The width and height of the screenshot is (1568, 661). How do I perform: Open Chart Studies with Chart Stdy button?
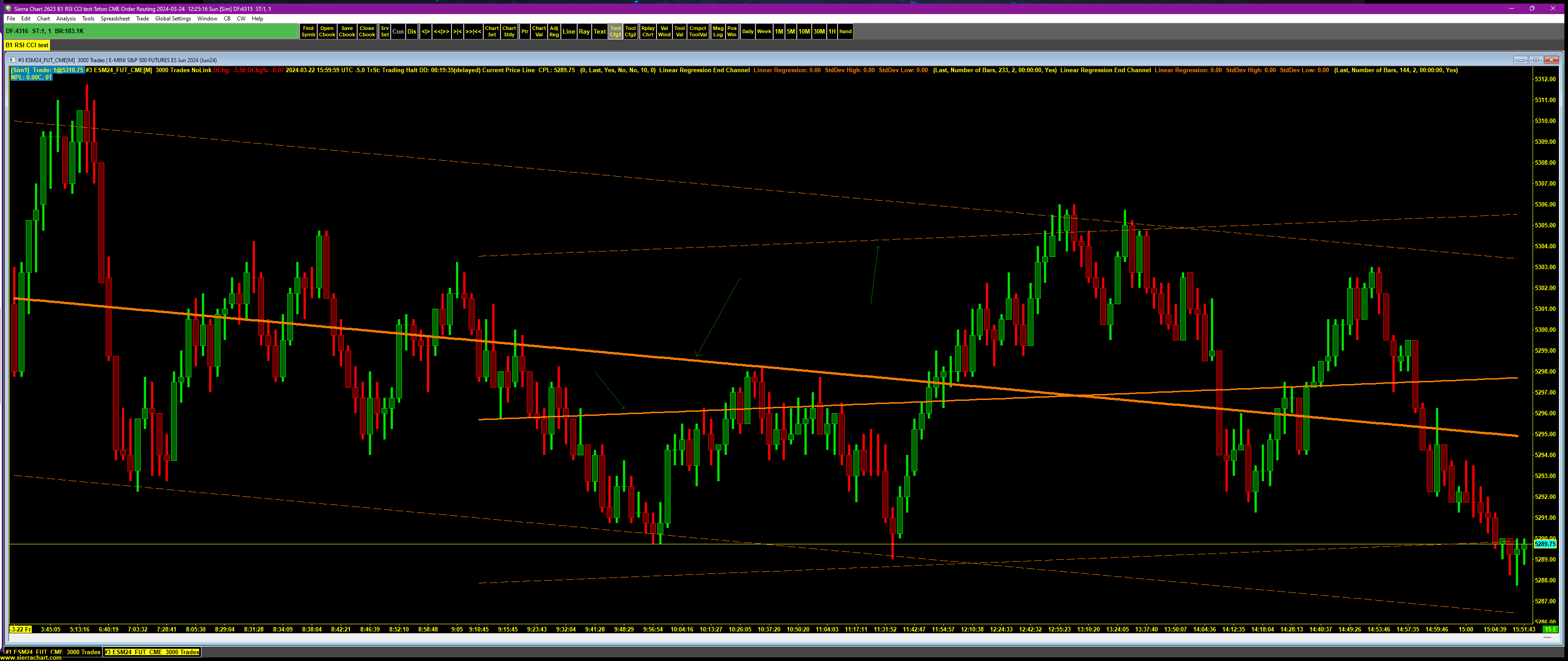509,32
